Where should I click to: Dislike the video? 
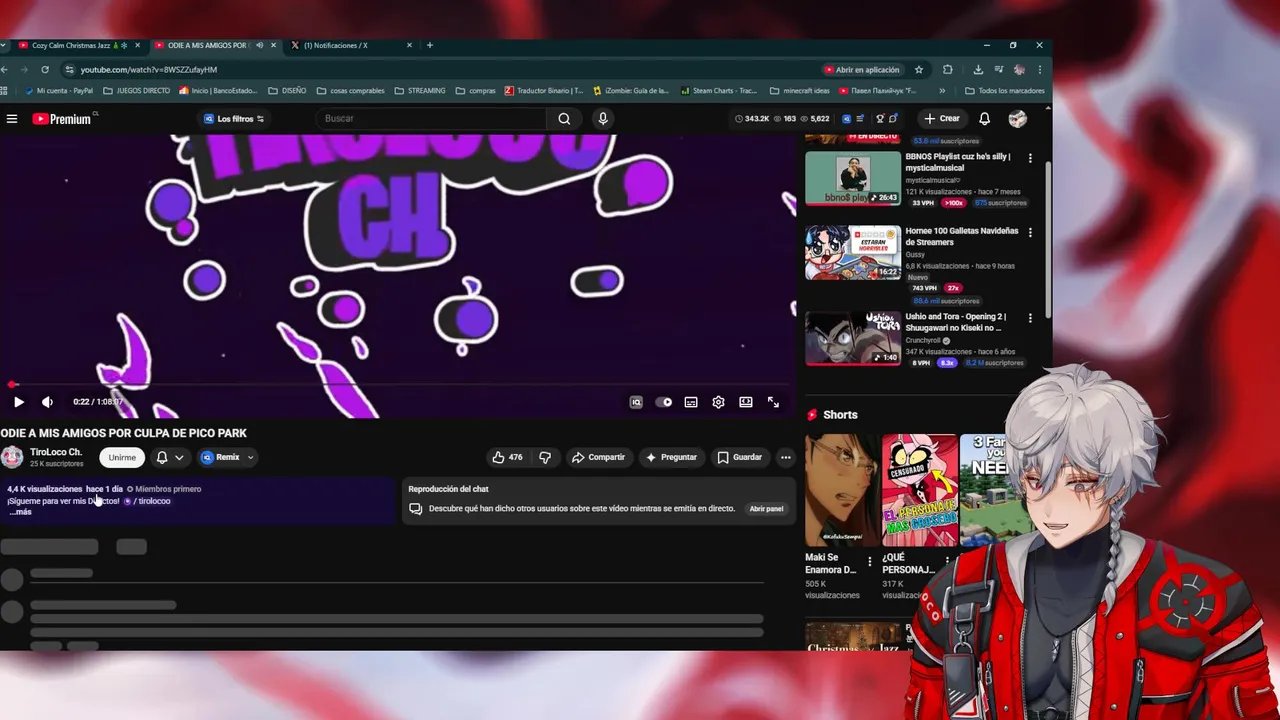pos(545,457)
